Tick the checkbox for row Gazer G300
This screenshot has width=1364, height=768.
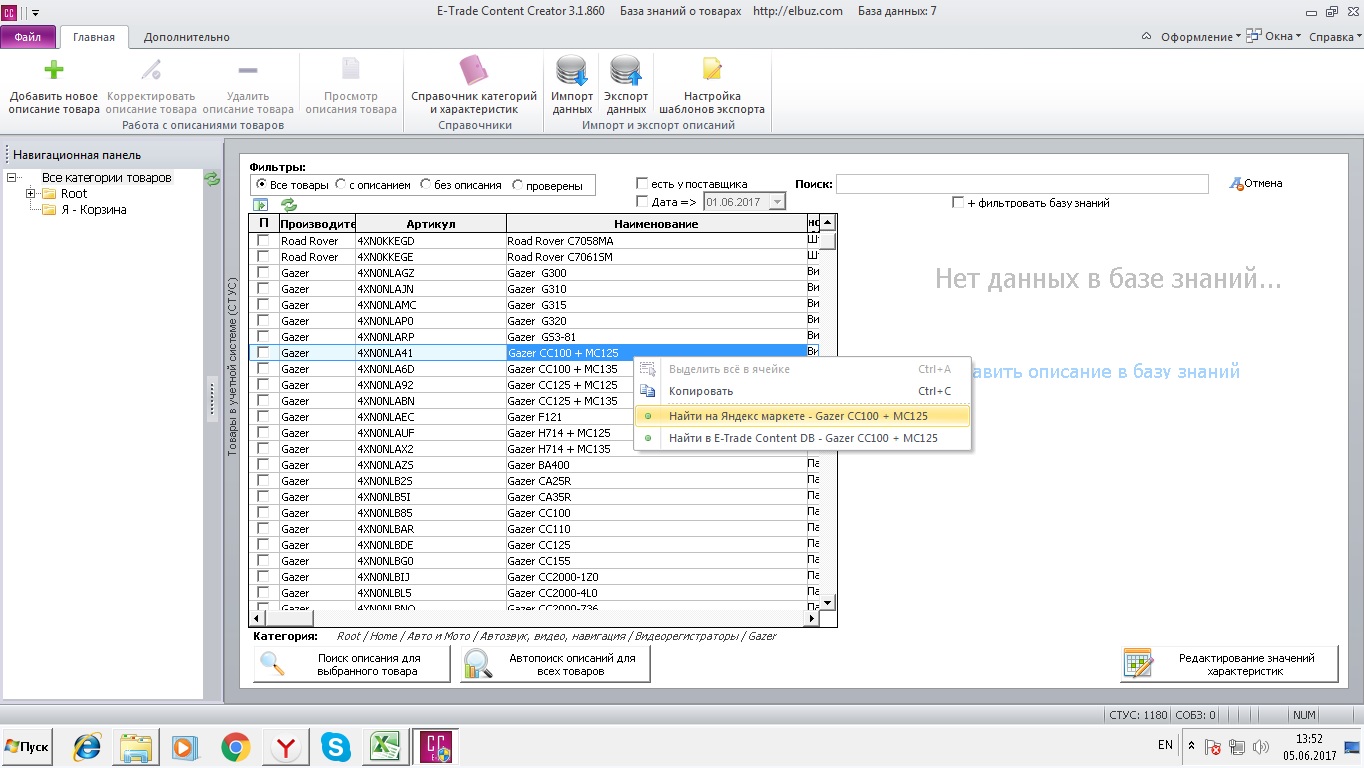click(x=263, y=273)
